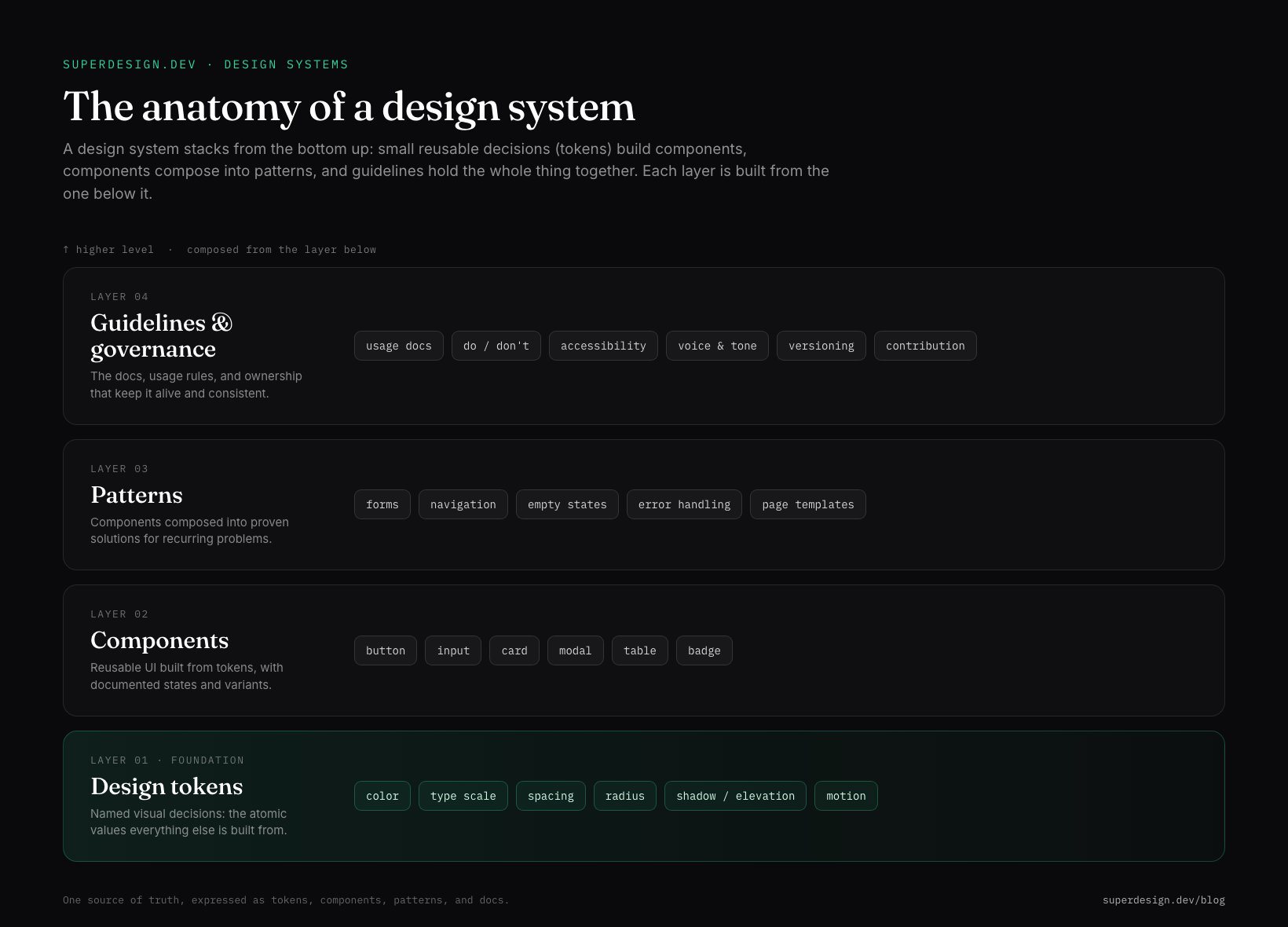
Task: Click the 'forms' pattern chip
Action: click(382, 504)
